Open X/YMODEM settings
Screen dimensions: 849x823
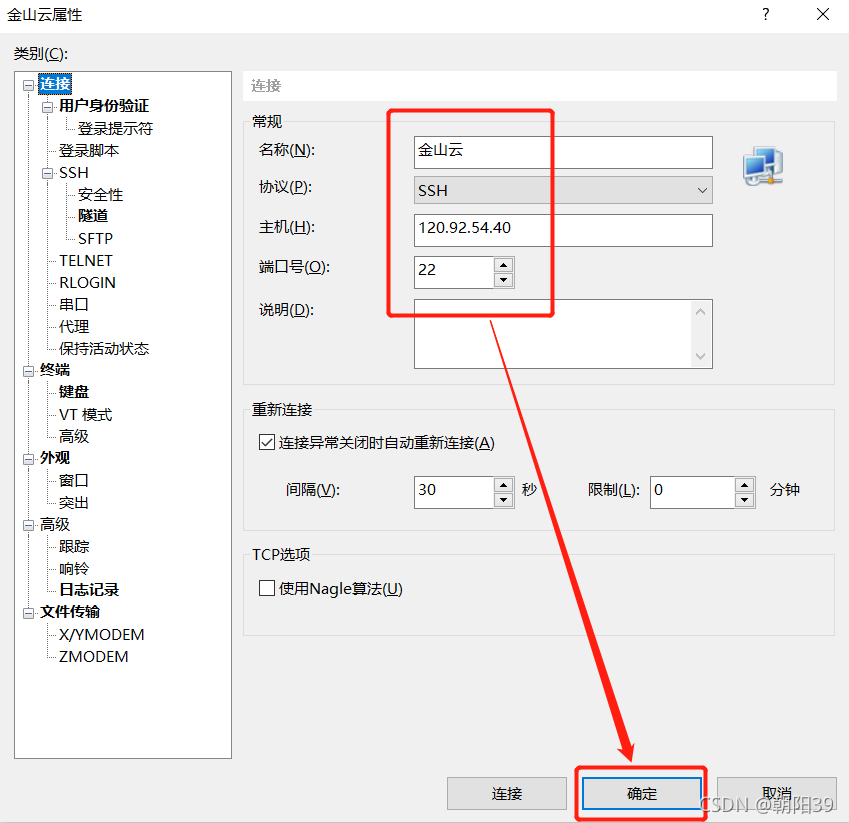[x=102, y=634]
